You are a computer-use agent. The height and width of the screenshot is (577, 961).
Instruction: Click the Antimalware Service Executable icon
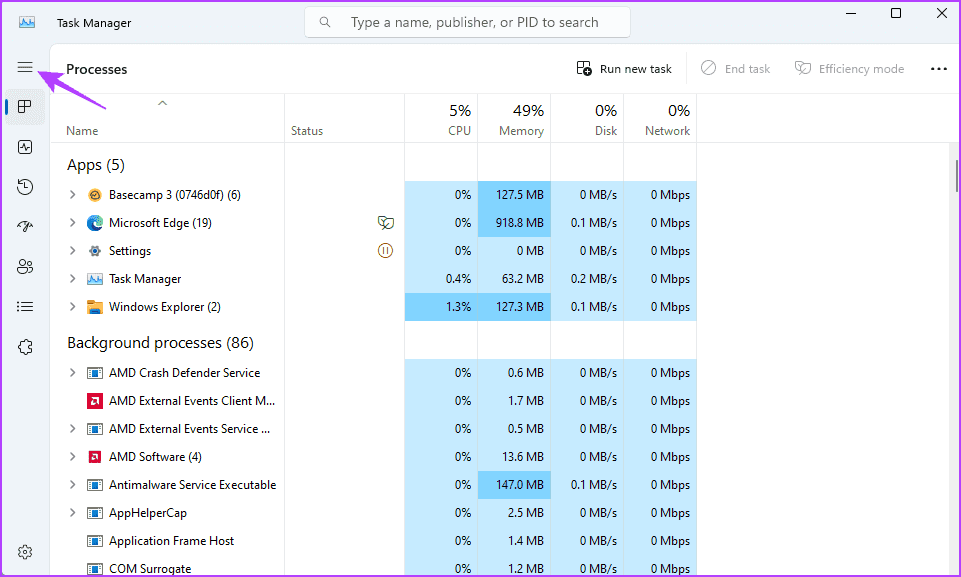(x=94, y=485)
